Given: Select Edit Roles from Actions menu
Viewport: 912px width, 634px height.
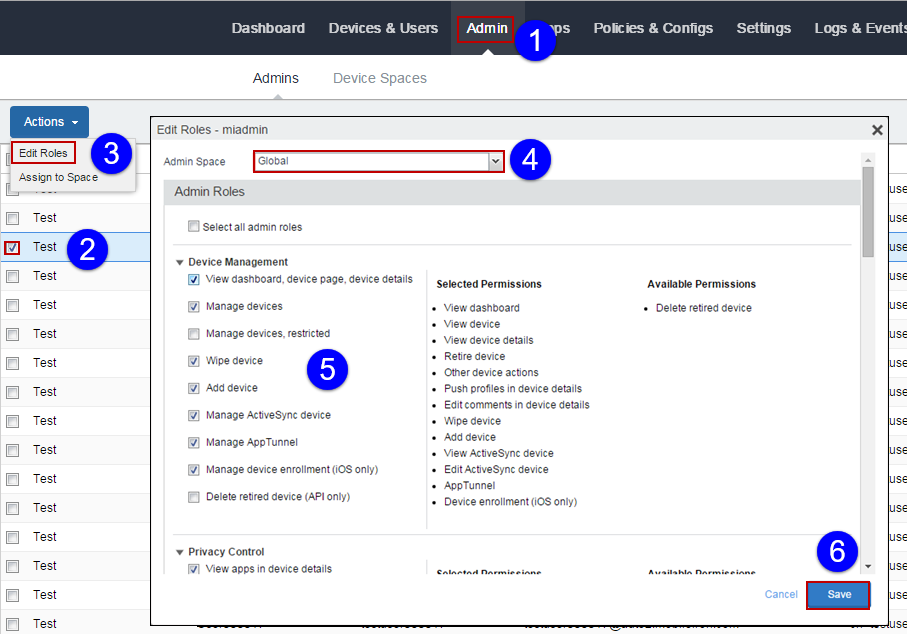Looking at the screenshot, I should [x=43, y=153].
